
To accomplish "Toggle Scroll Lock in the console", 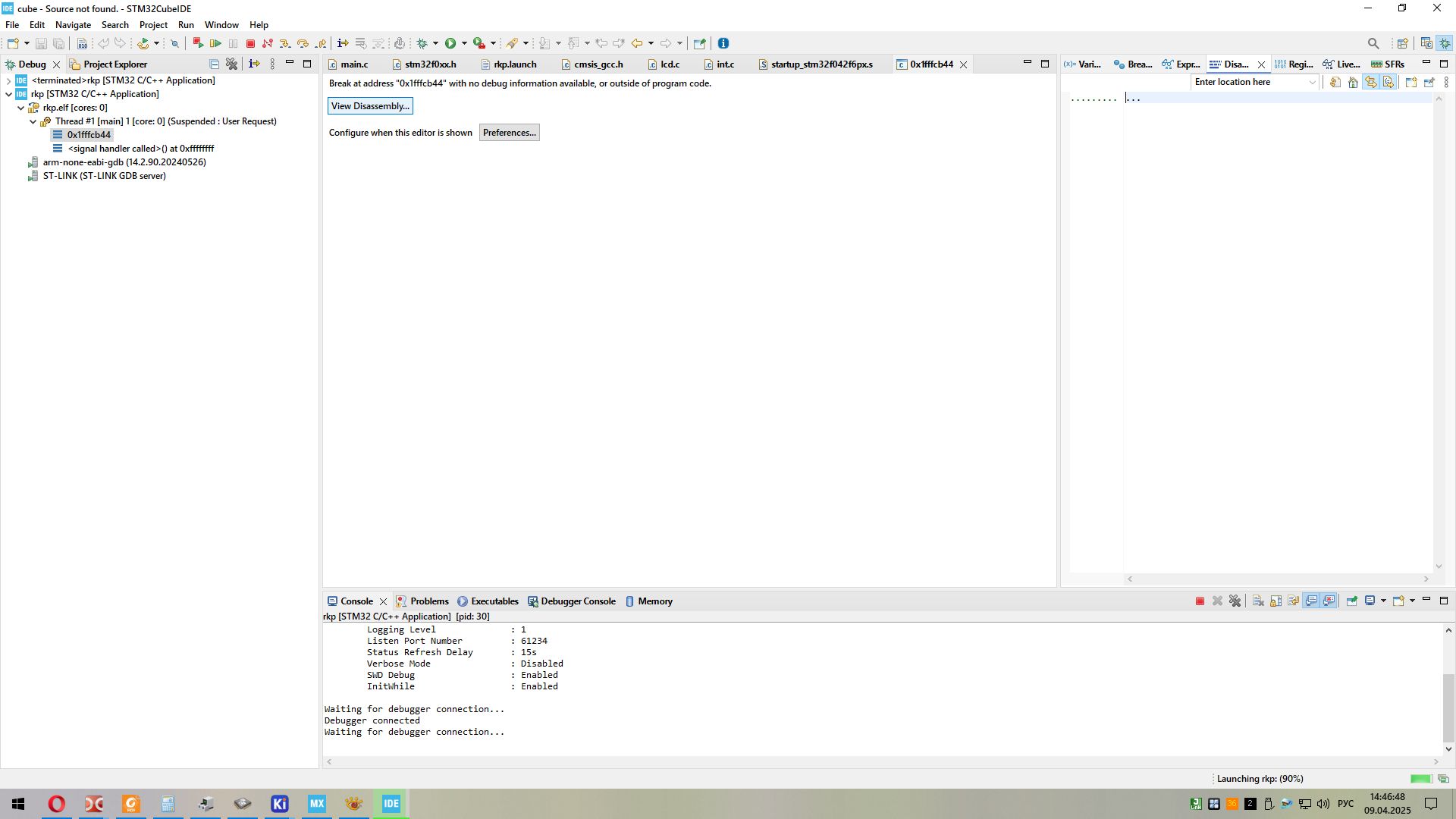I will click(x=1276, y=601).
